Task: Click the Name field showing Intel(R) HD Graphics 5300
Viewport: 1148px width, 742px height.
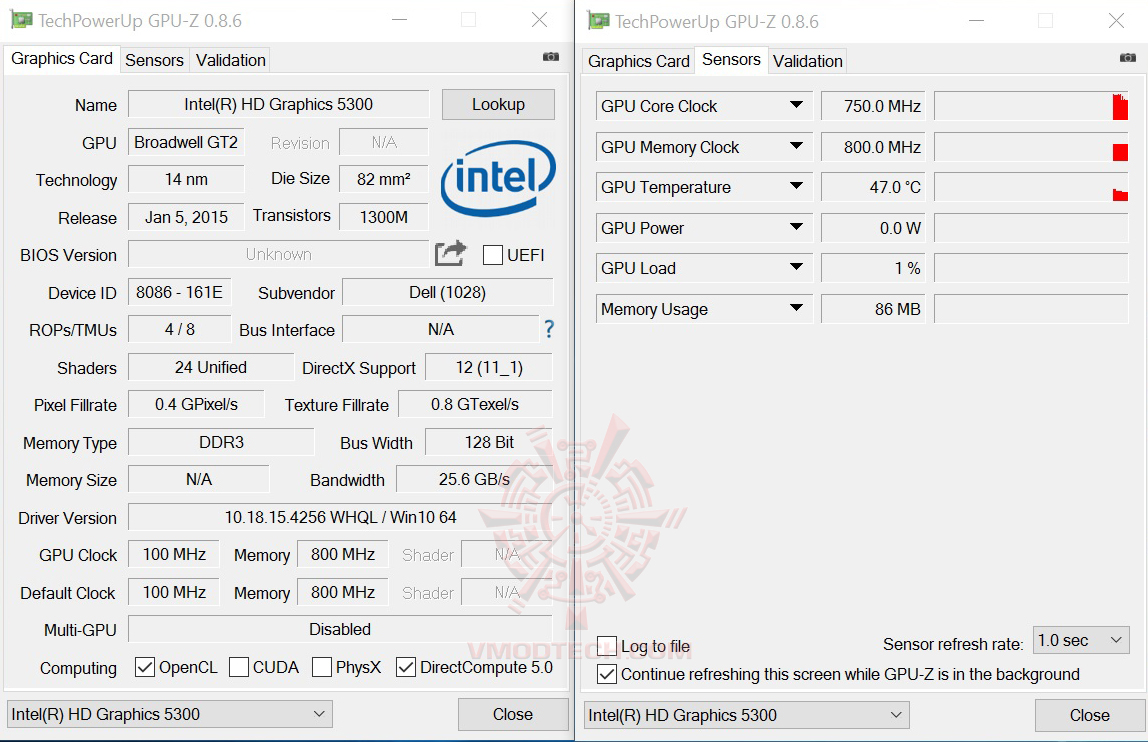Action: coord(278,104)
